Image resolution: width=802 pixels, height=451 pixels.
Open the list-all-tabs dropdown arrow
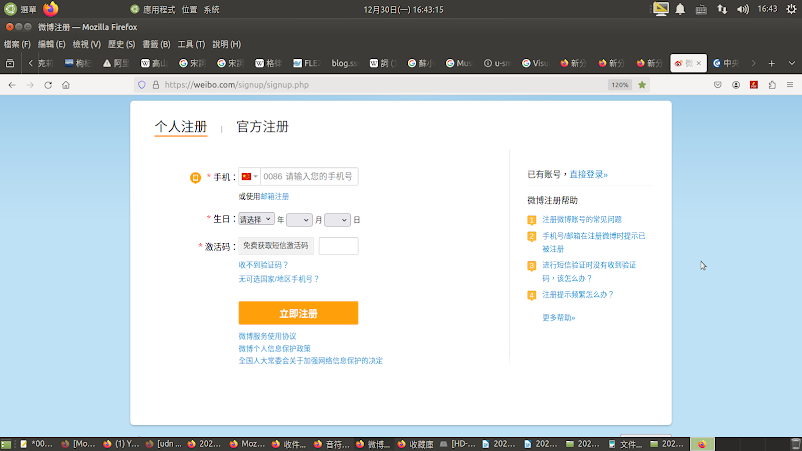792,63
